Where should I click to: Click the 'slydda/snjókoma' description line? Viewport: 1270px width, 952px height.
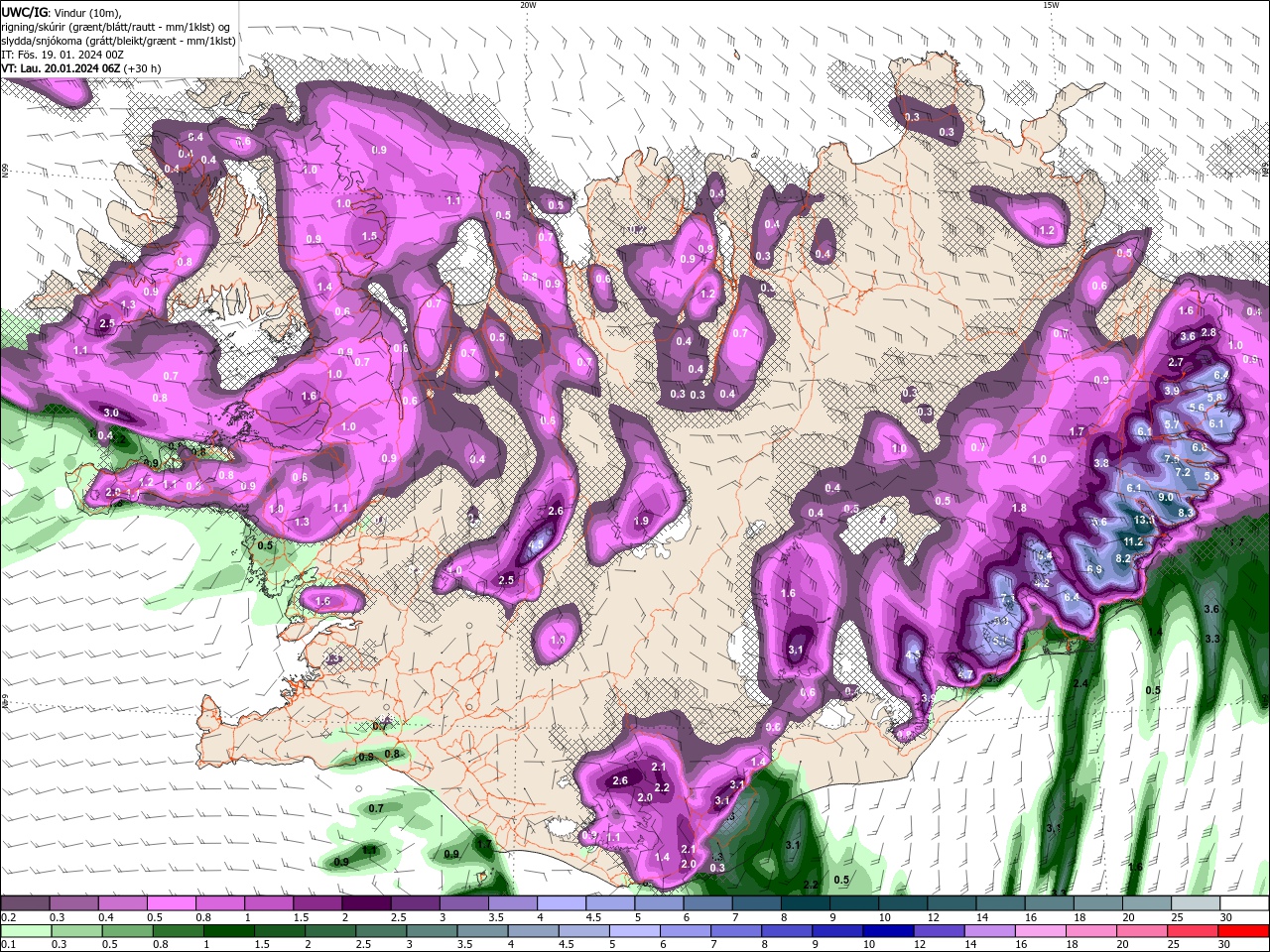(119, 41)
